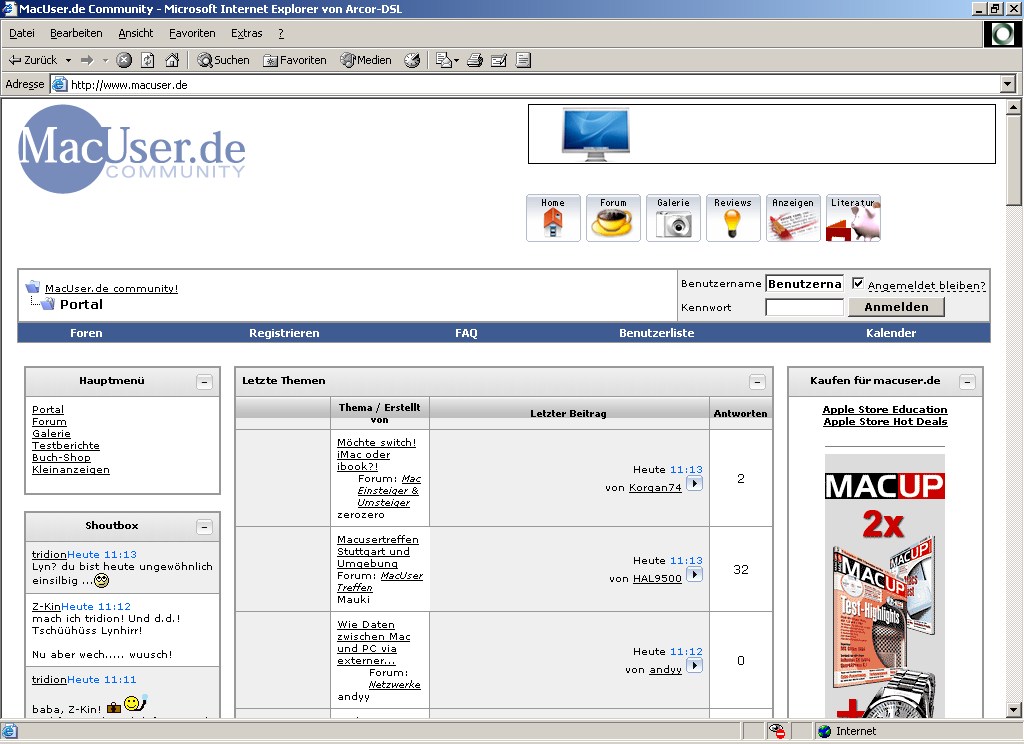
Task: Click the edit page toolbar icon
Action: (x=499, y=60)
